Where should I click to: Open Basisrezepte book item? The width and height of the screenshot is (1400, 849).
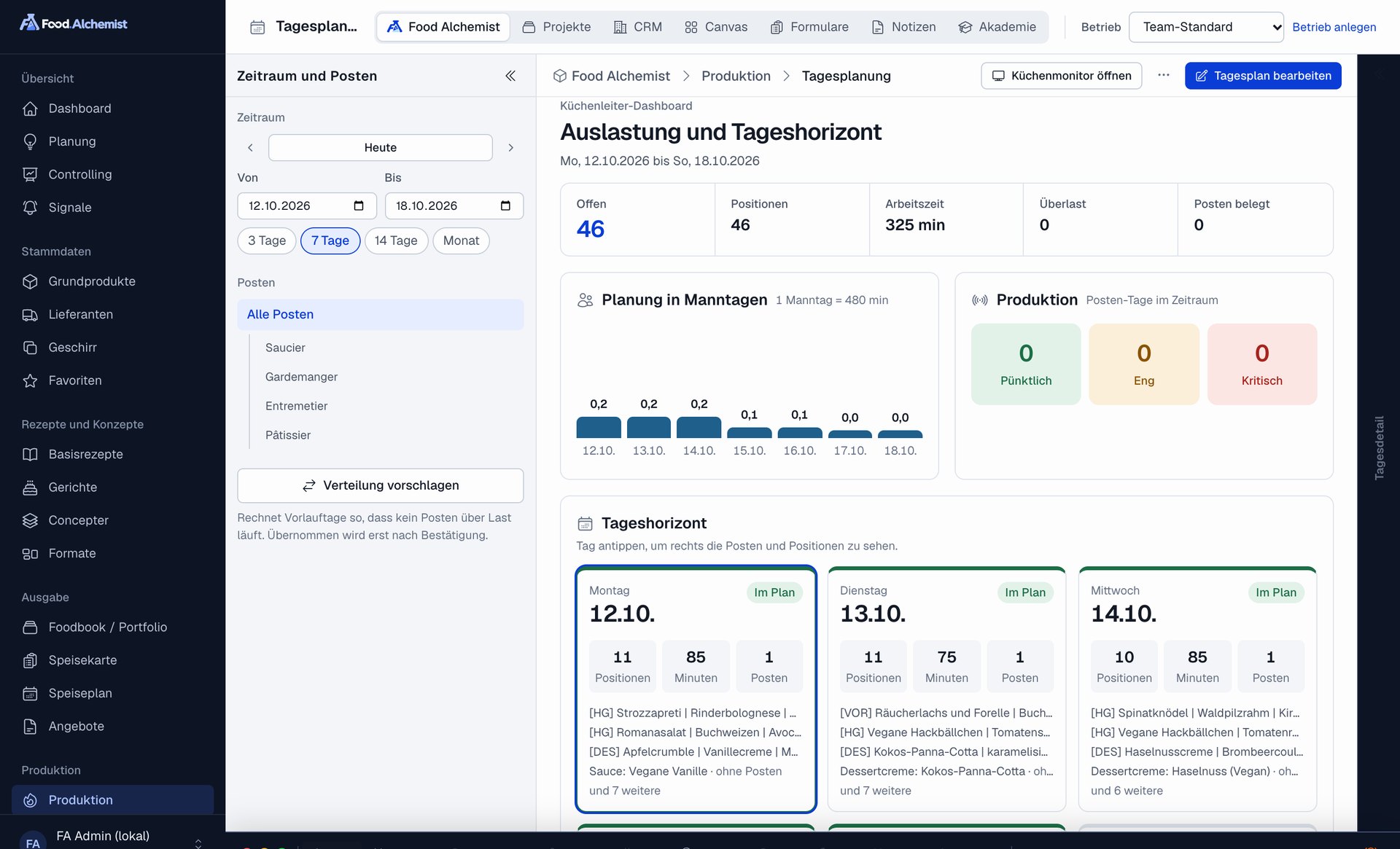112,454
